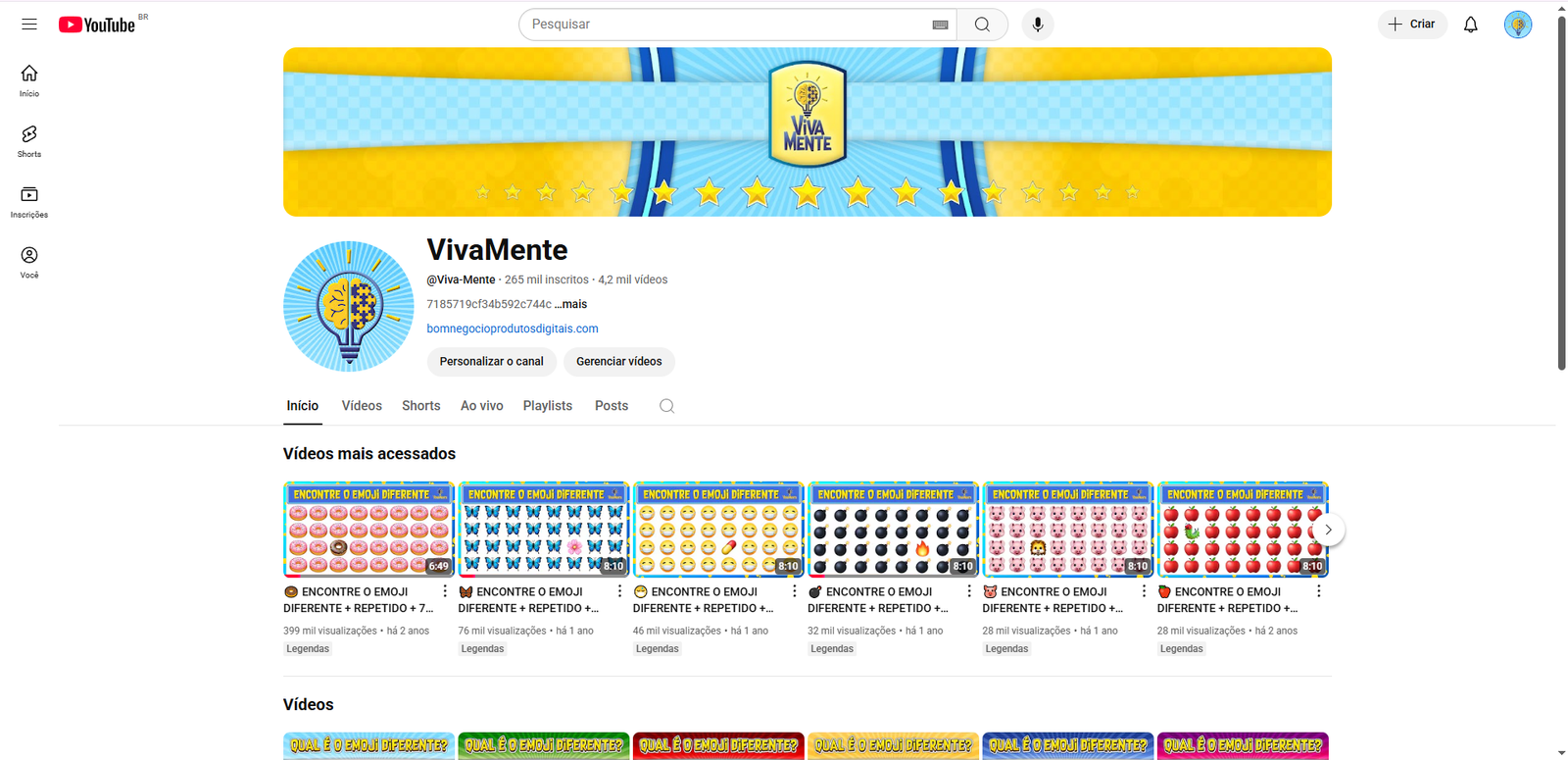The width and height of the screenshot is (1568, 760).
Task: Open the hamburger guide menu
Action: (x=29, y=25)
